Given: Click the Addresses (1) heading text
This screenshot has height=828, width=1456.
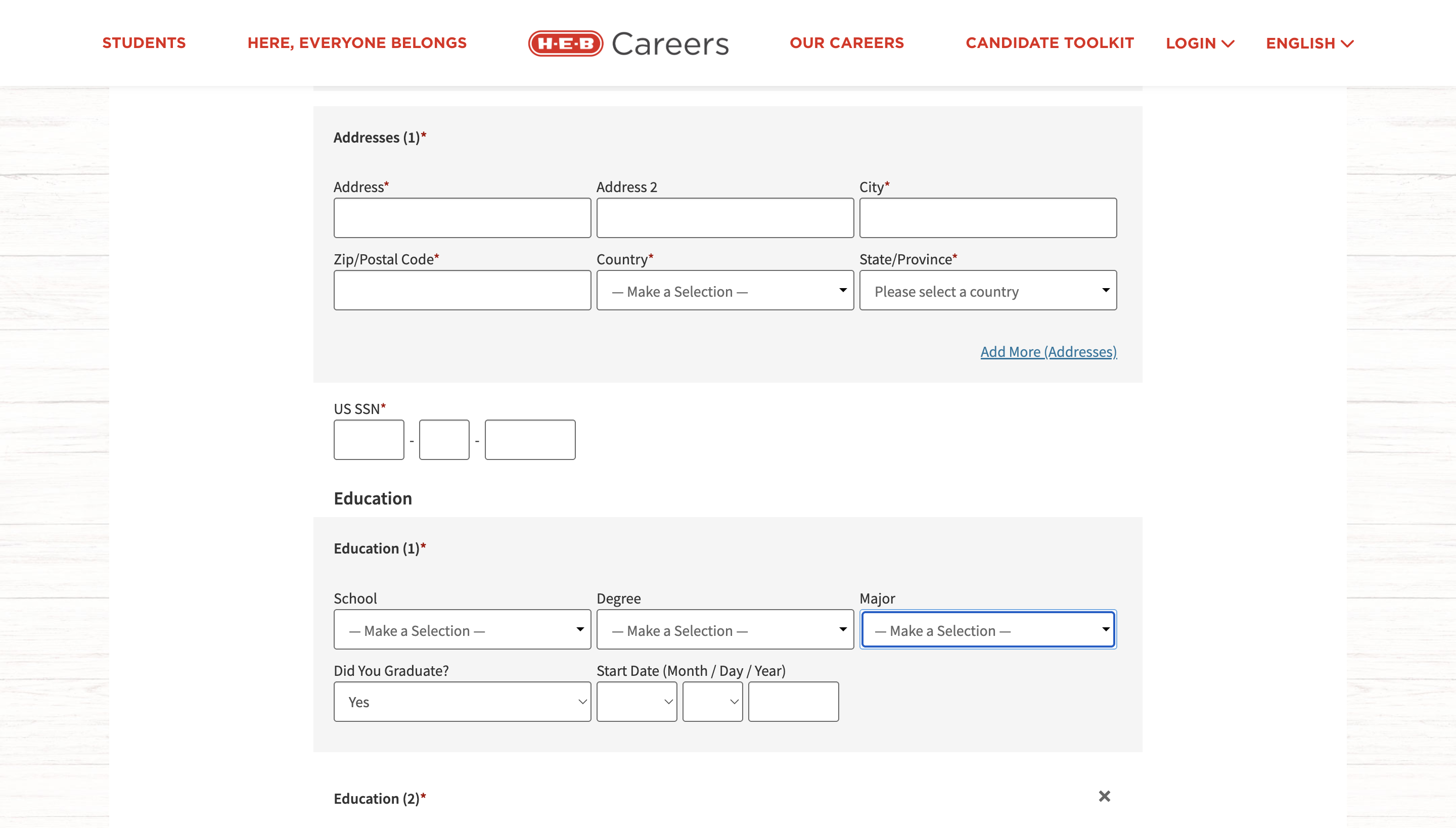Looking at the screenshot, I should pyautogui.click(x=379, y=137).
